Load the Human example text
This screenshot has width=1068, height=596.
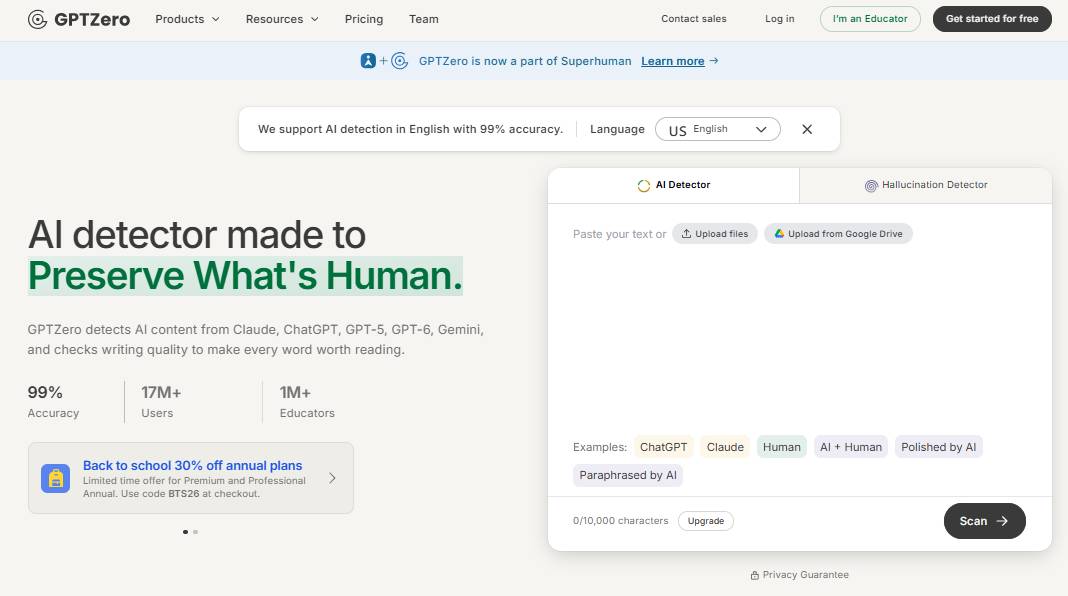point(781,447)
